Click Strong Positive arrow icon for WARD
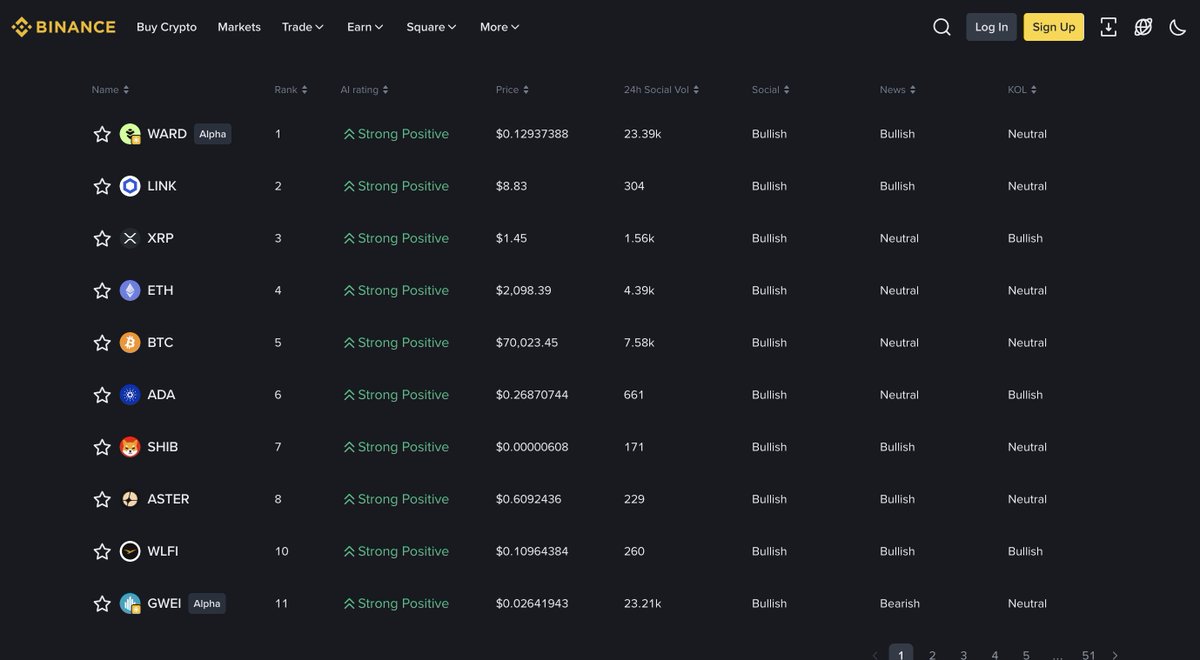This screenshot has width=1200, height=660. [349, 134]
